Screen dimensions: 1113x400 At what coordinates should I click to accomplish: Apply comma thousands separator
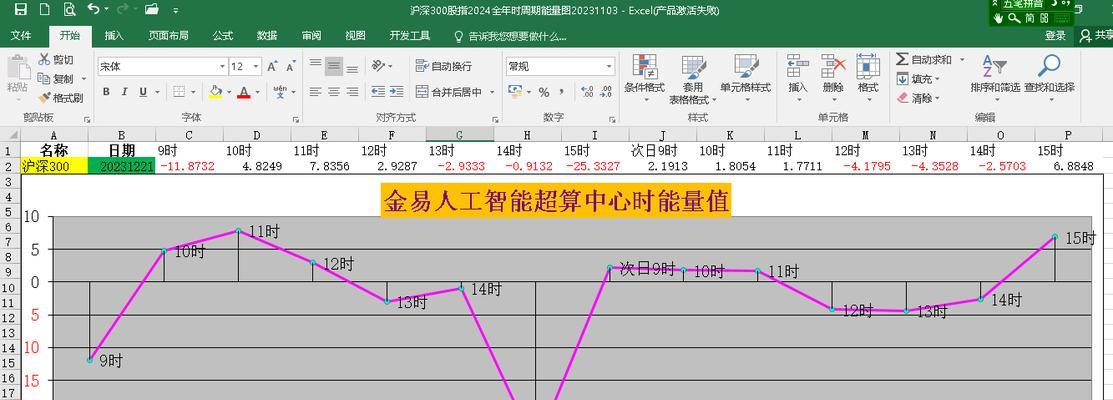point(561,91)
